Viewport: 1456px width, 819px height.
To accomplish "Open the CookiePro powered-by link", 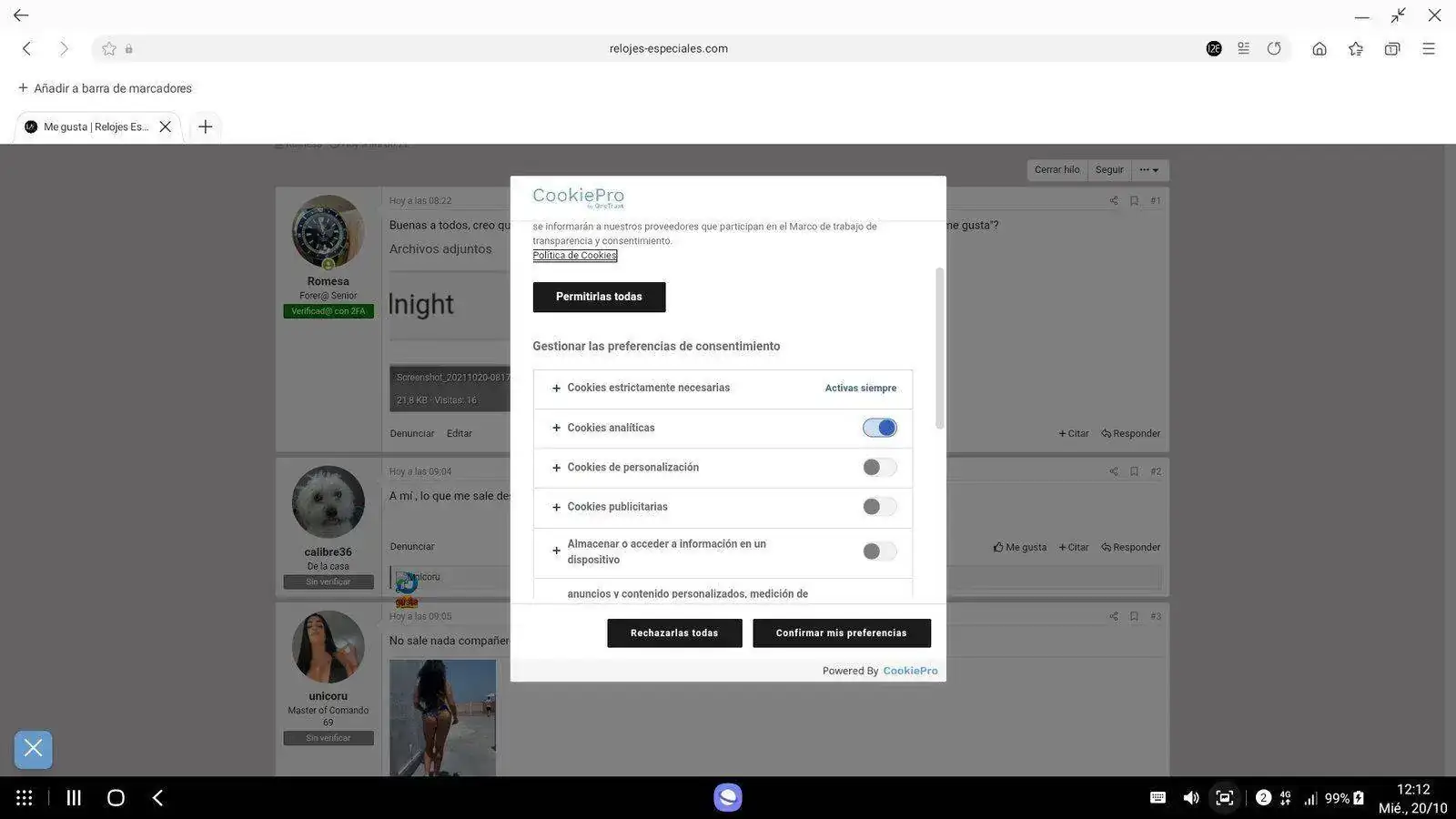I will coord(910,671).
